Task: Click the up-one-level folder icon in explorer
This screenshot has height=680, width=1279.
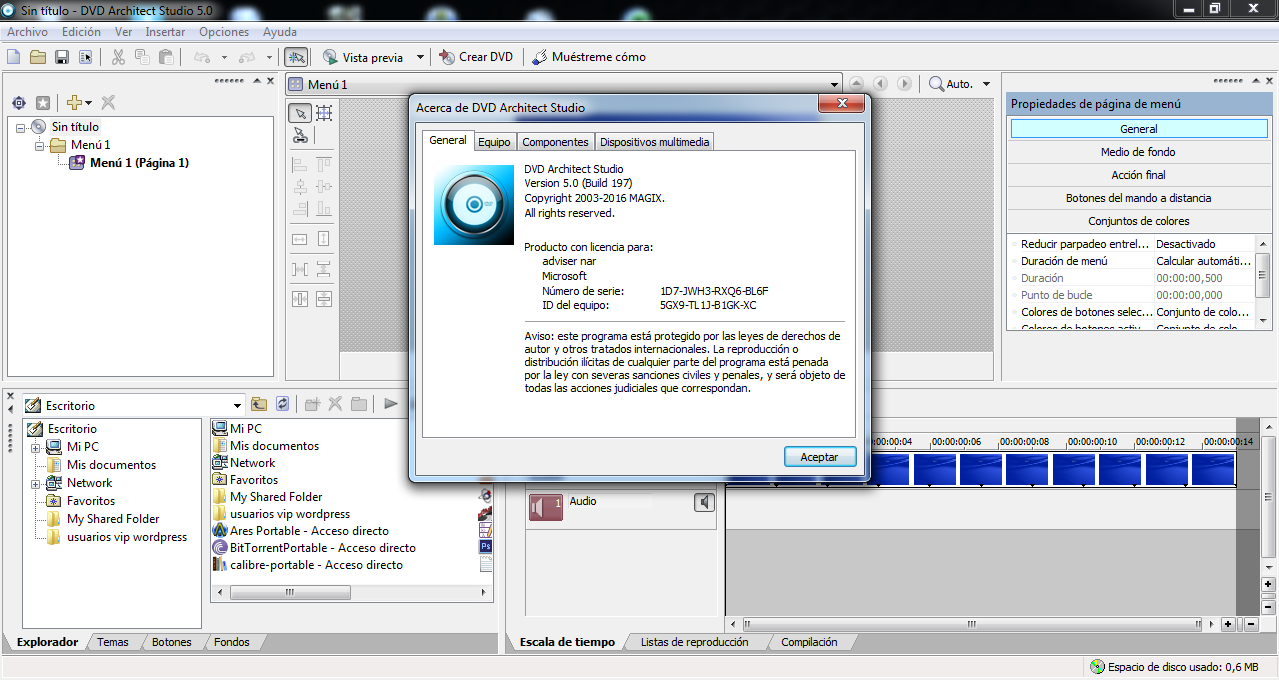Action: [x=259, y=404]
